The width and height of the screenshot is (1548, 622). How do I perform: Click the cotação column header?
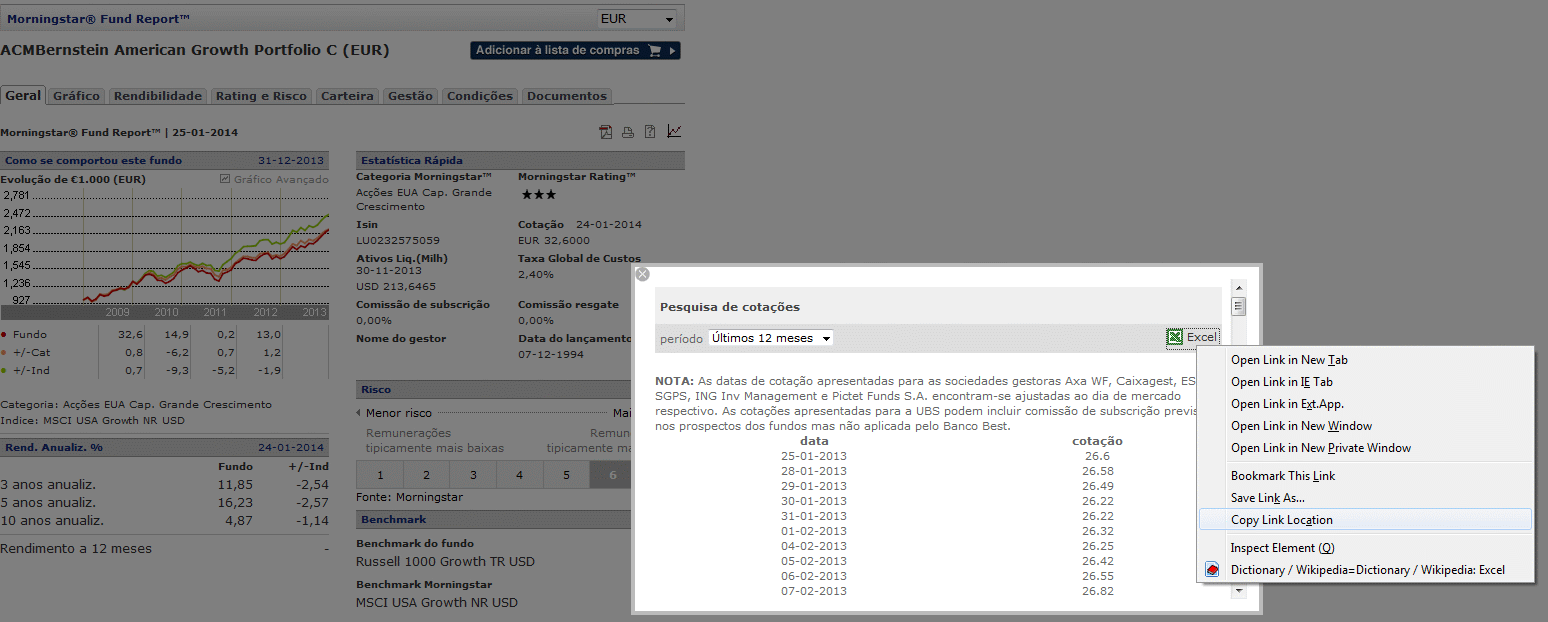coord(1097,441)
